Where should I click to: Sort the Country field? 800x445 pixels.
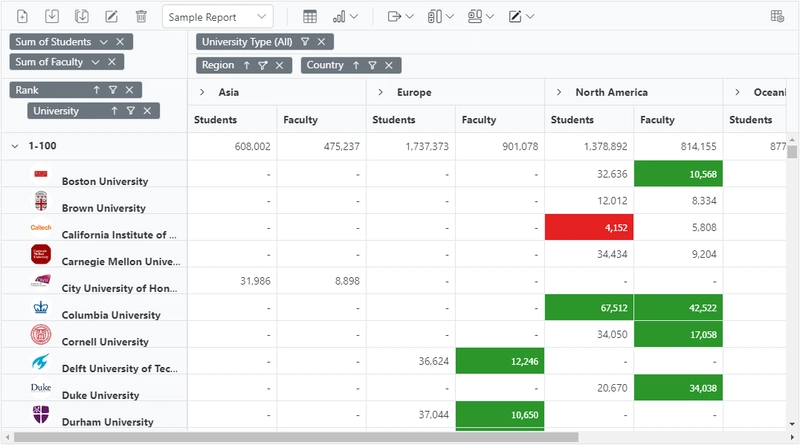click(x=356, y=65)
